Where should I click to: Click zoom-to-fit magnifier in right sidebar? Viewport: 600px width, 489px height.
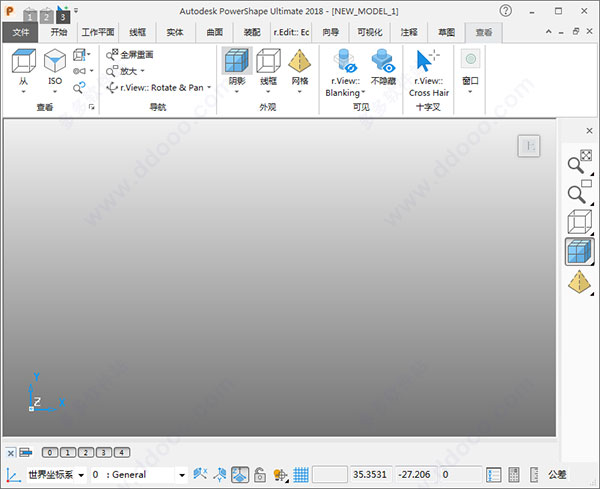click(x=580, y=161)
